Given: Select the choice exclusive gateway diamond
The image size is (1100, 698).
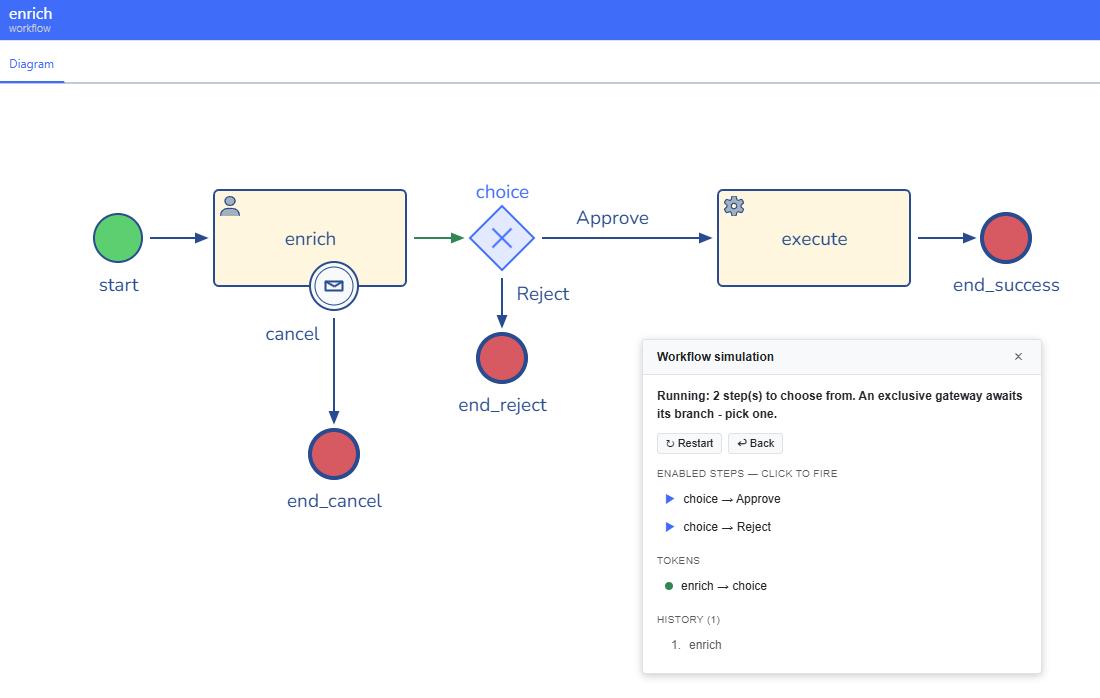Looking at the screenshot, I should [x=502, y=238].
